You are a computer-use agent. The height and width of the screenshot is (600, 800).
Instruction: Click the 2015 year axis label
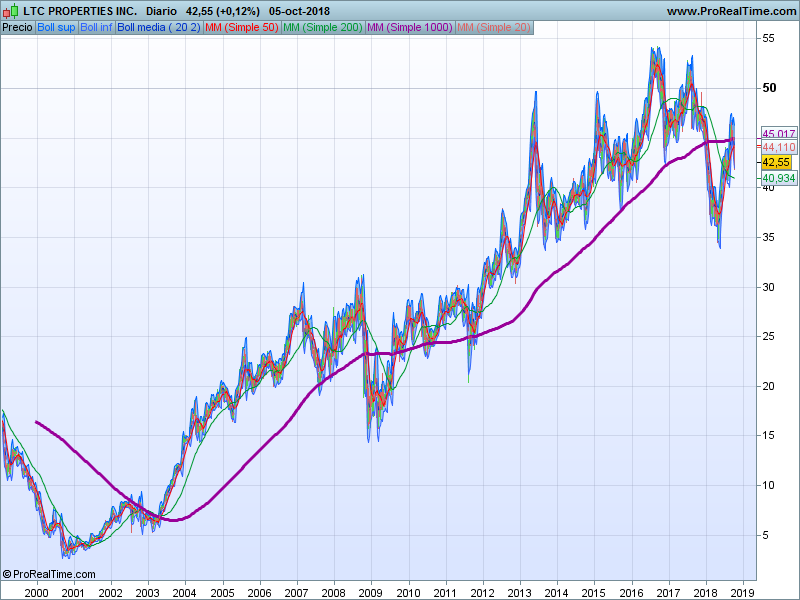(594, 593)
